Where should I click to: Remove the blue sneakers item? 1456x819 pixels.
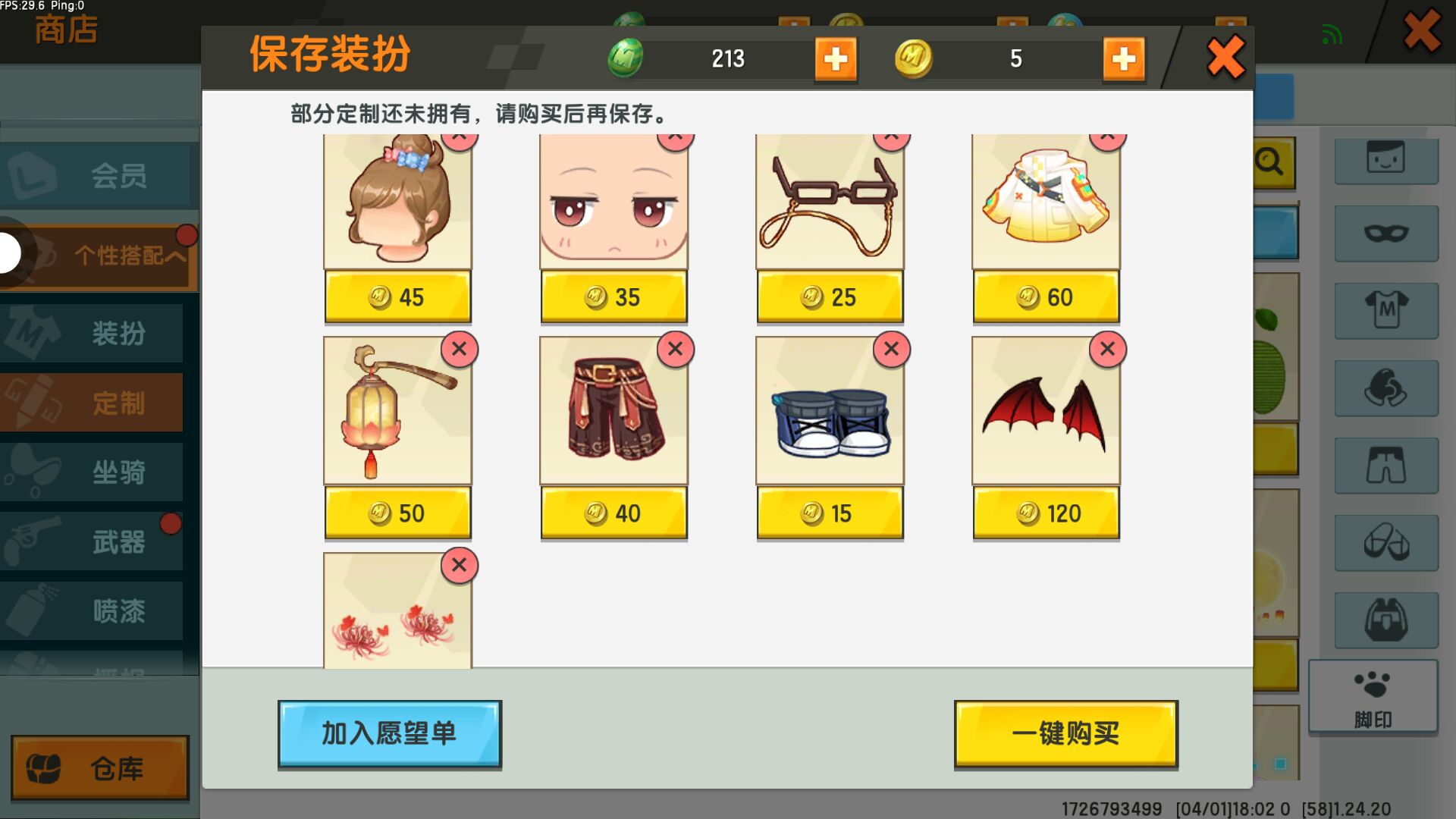coord(891,350)
